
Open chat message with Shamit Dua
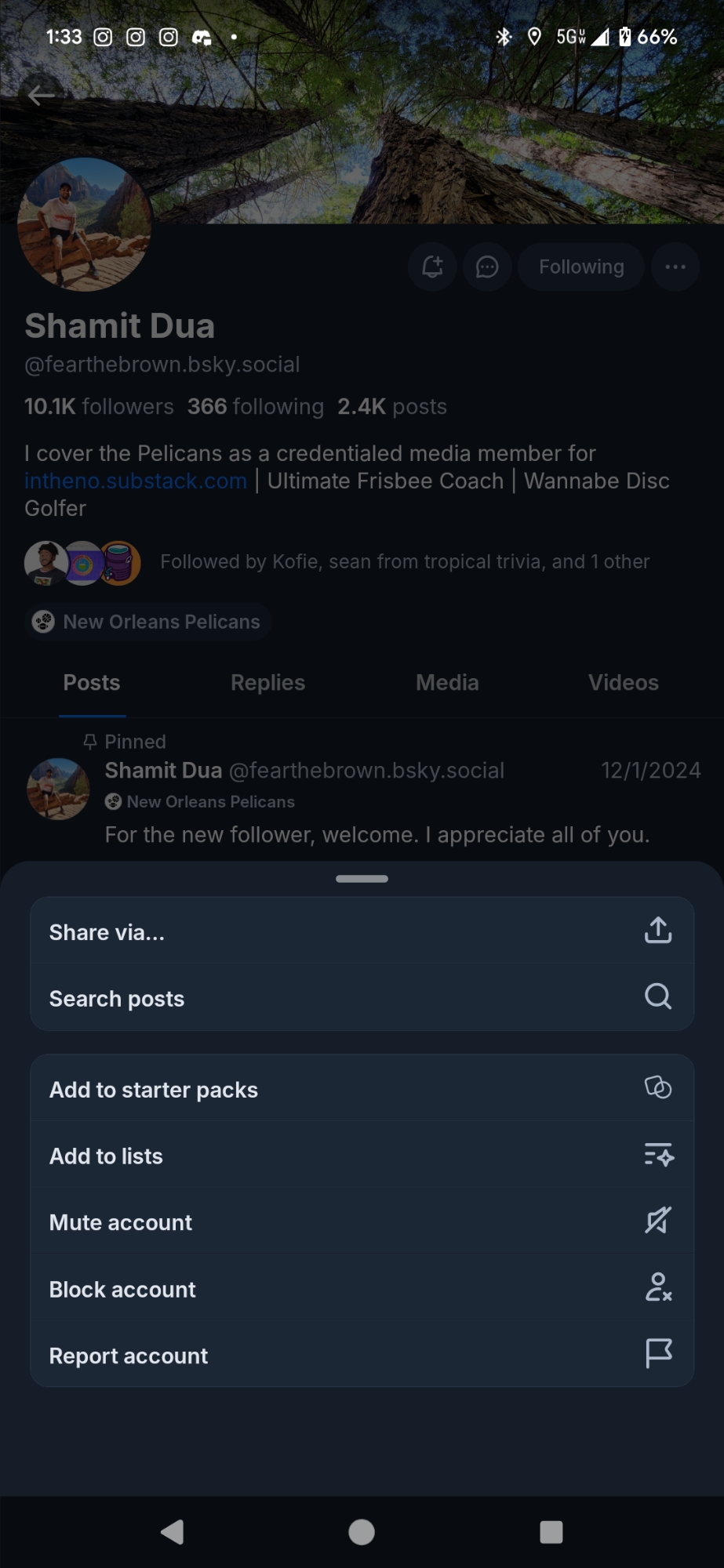(x=487, y=267)
